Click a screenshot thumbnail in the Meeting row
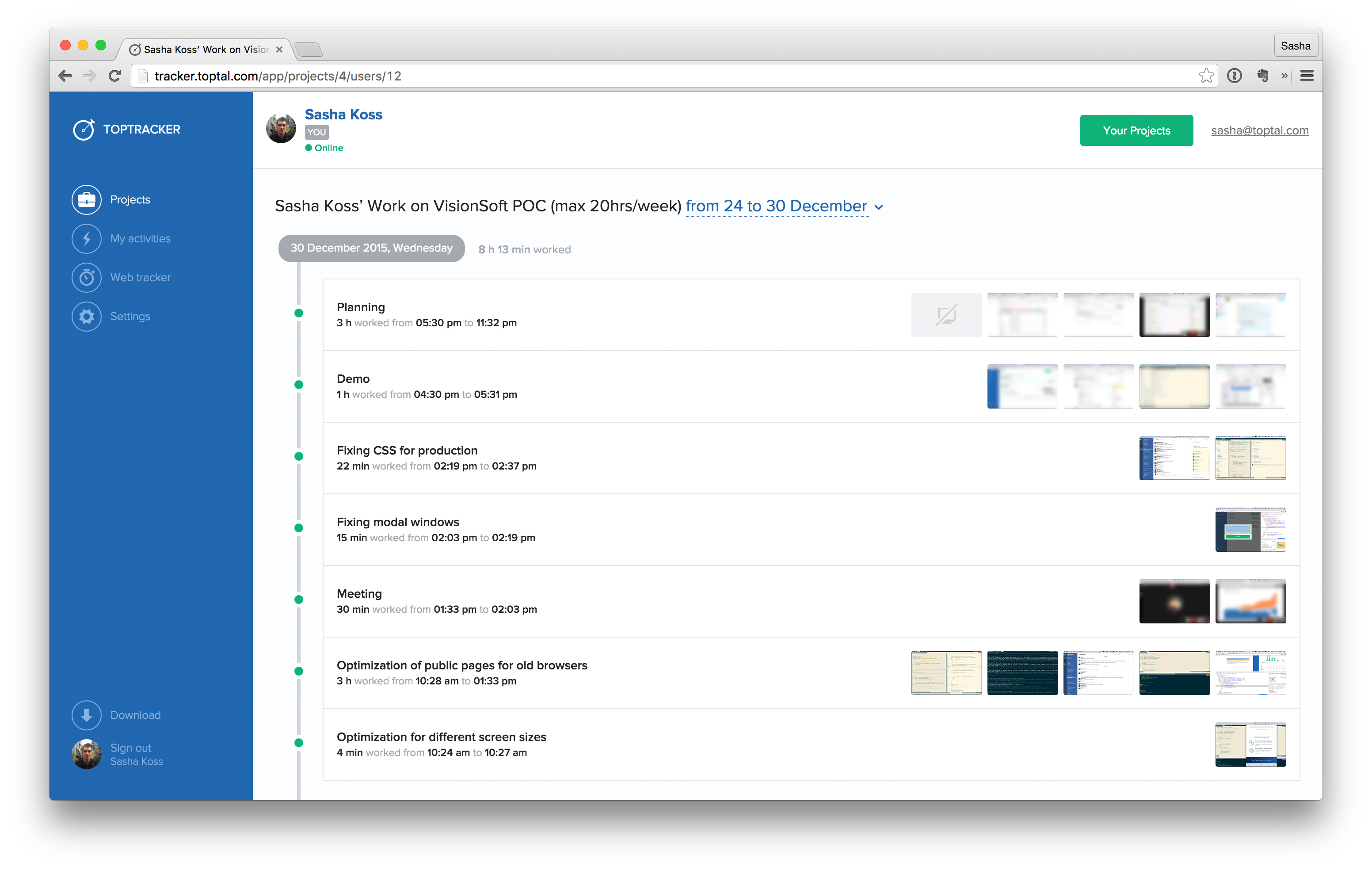1372x871 pixels. pos(1174,601)
